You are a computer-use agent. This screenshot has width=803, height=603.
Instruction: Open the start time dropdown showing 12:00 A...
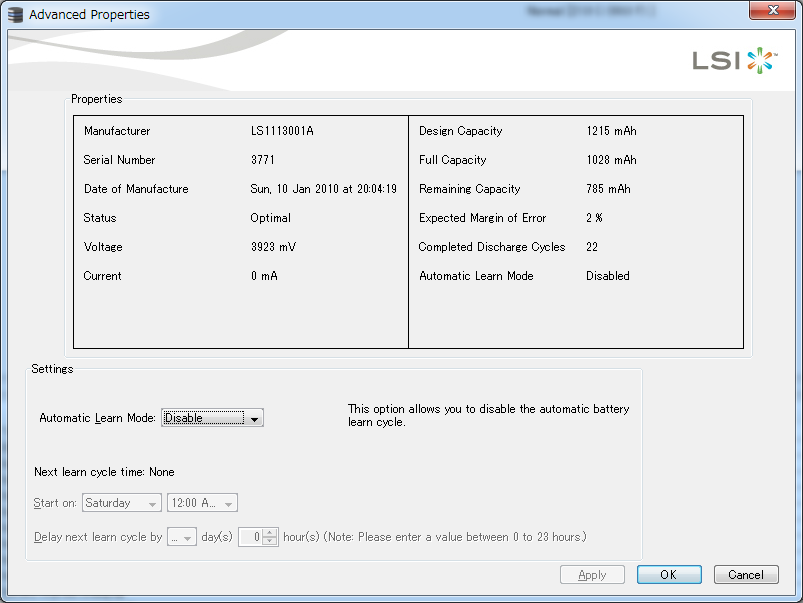202,503
